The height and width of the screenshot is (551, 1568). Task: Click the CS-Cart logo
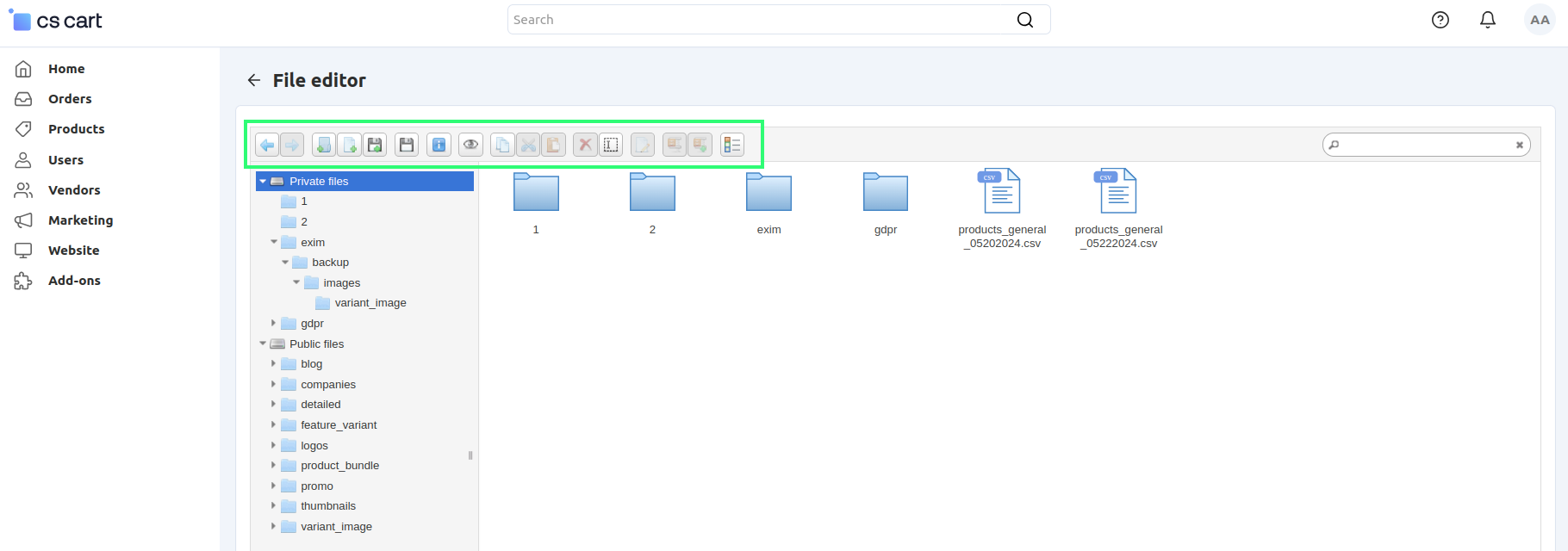tap(56, 20)
